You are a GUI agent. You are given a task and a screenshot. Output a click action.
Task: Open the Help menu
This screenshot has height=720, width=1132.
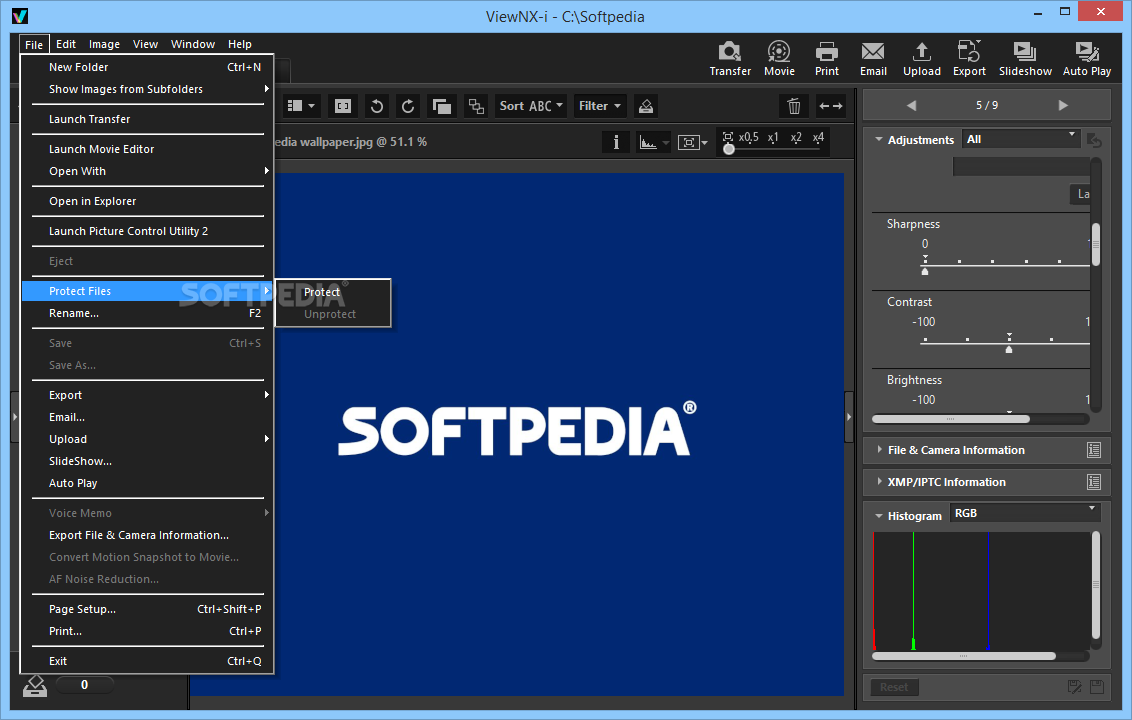pos(240,44)
